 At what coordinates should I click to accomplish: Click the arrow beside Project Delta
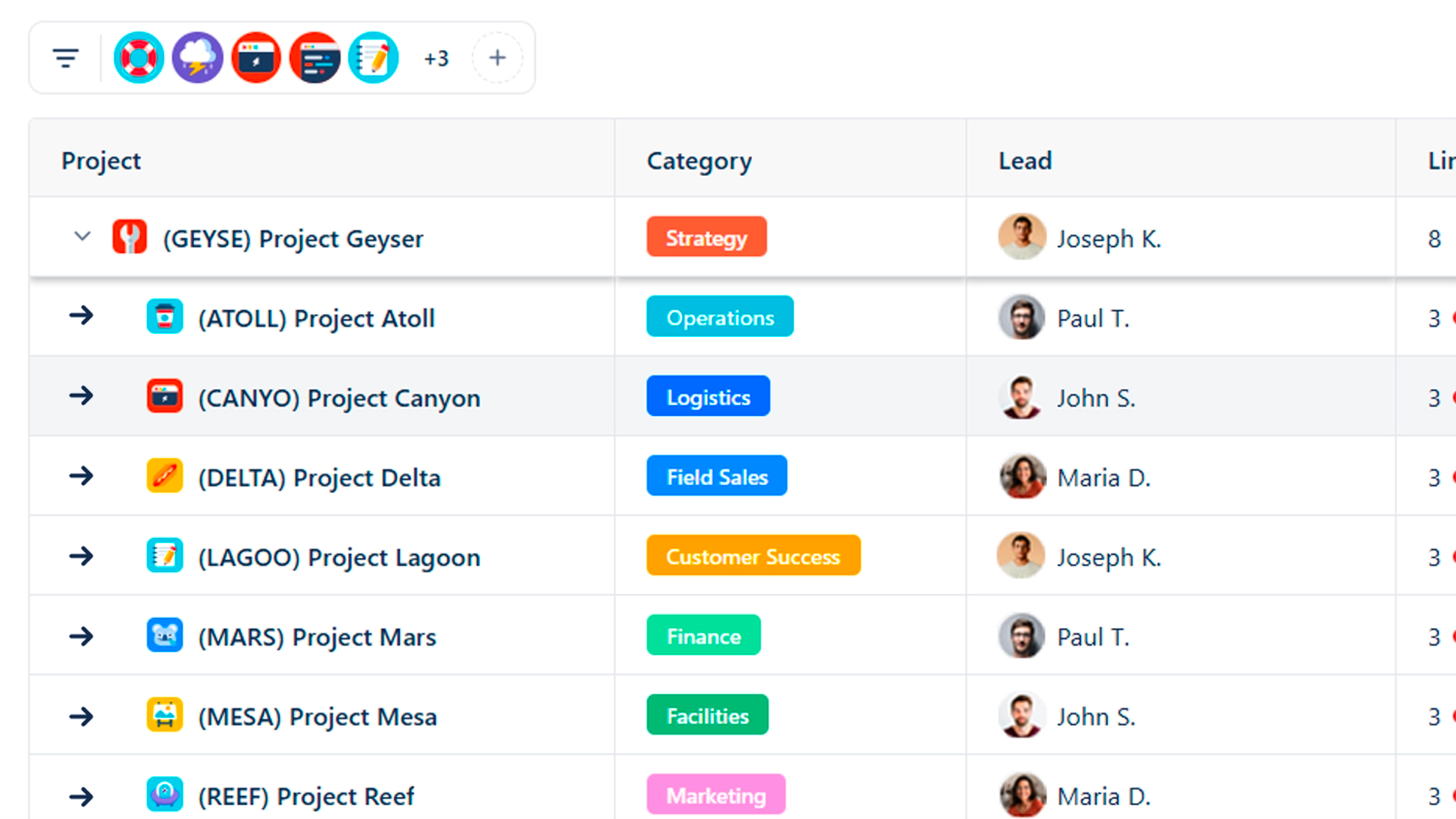[x=81, y=476]
